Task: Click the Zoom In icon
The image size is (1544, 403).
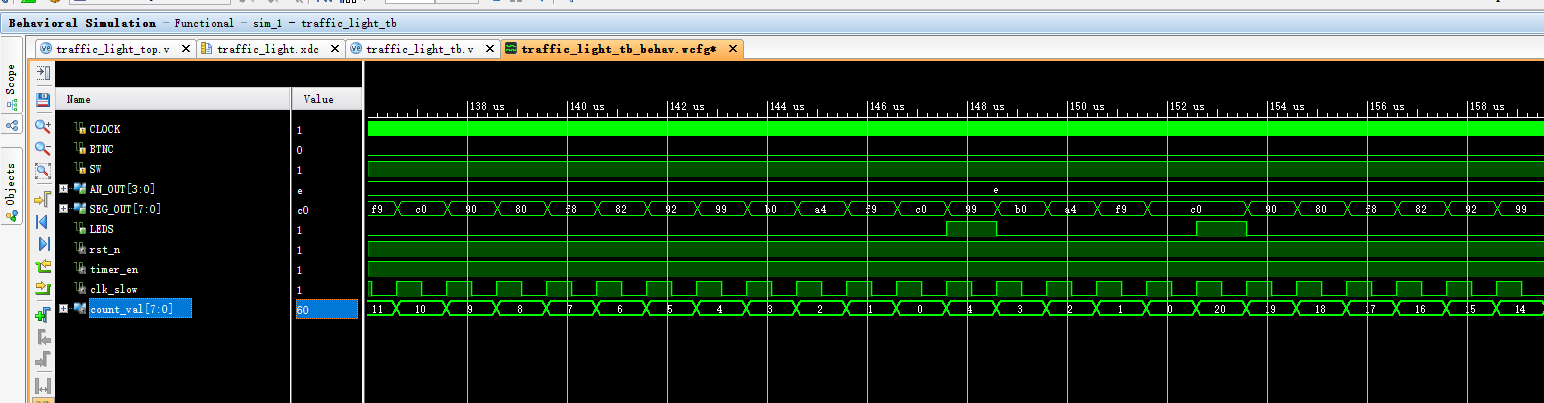Action: [x=43, y=125]
